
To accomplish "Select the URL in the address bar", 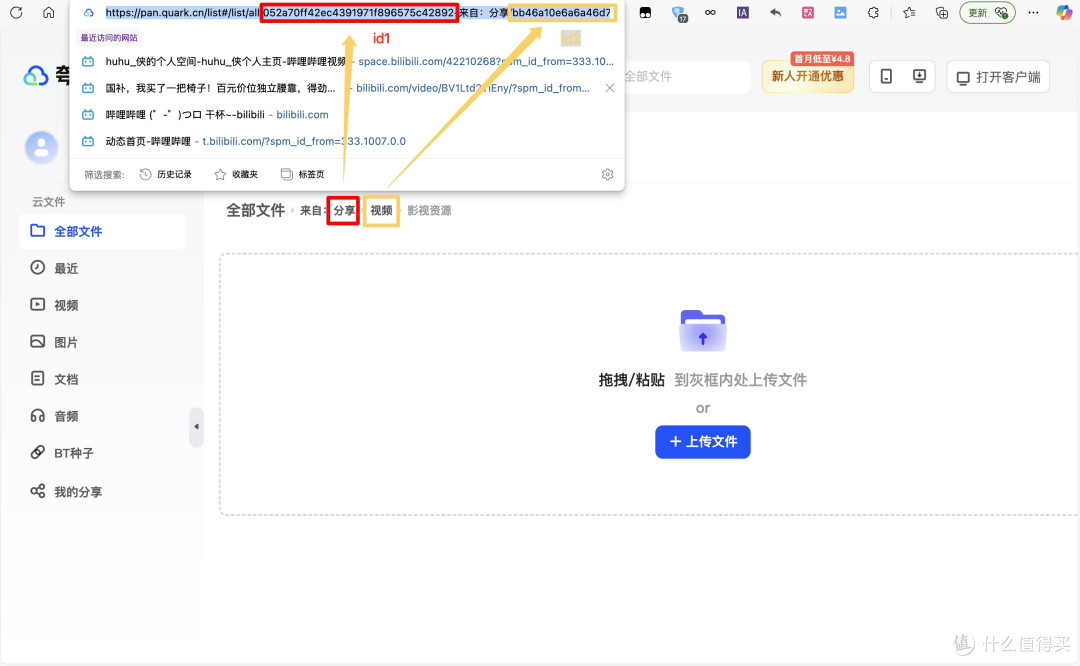I will click(x=358, y=12).
